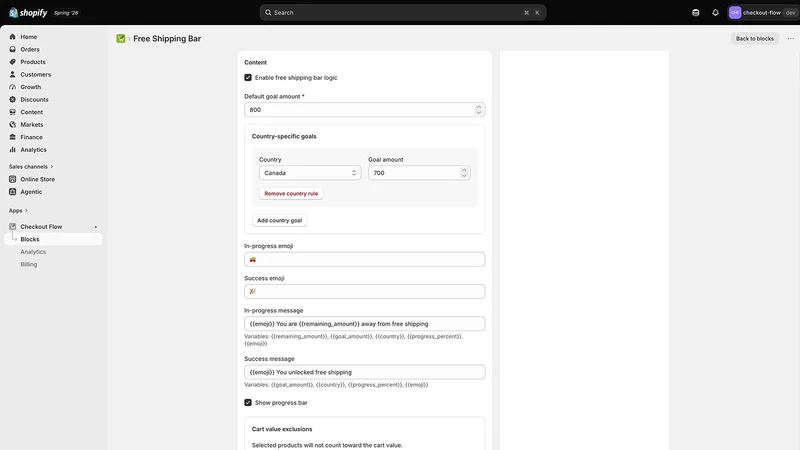Click the Customers person icon
Image resolution: width=800 pixels, height=450 pixels.
12,74
